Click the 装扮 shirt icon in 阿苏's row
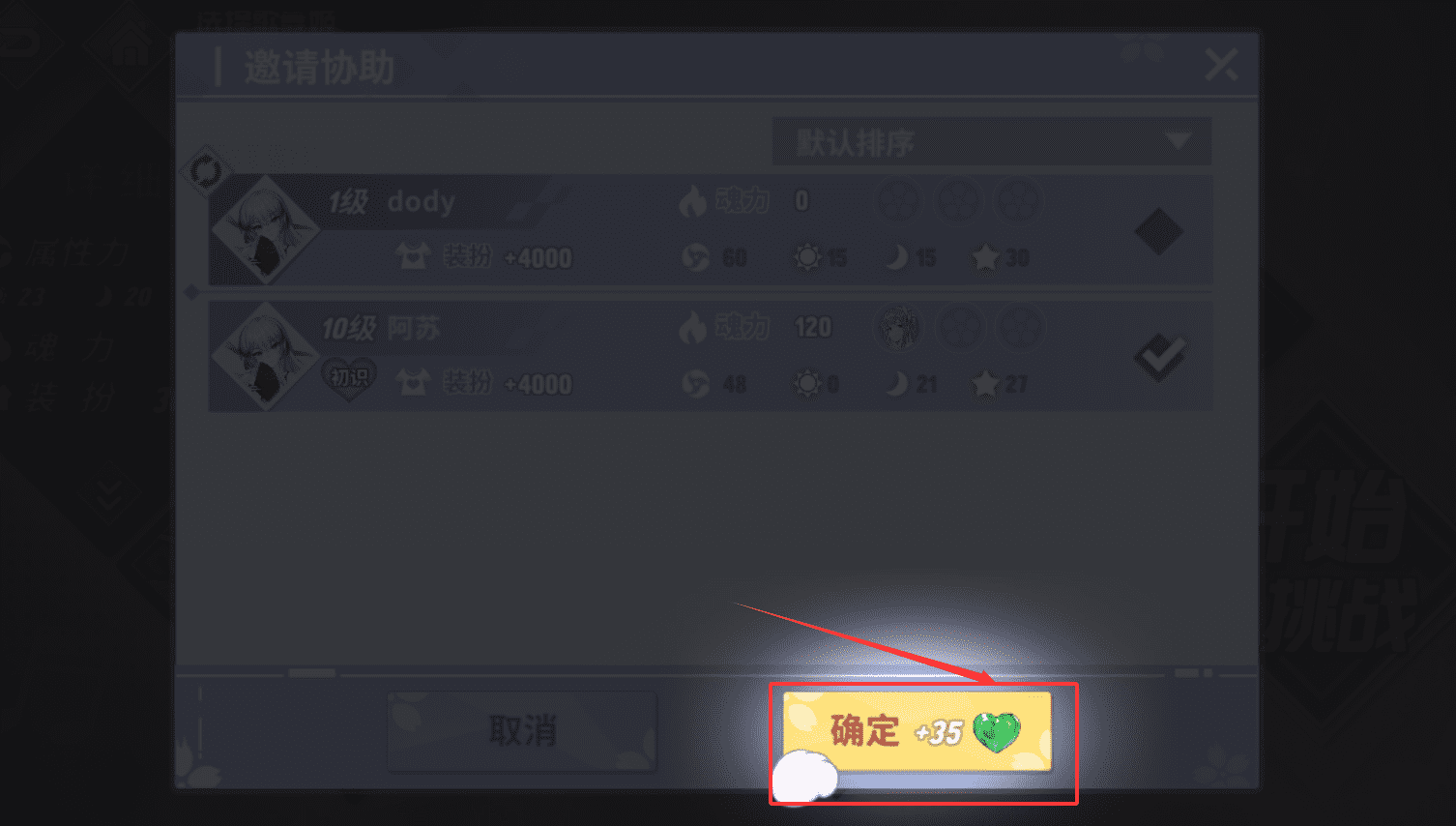 point(413,383)
